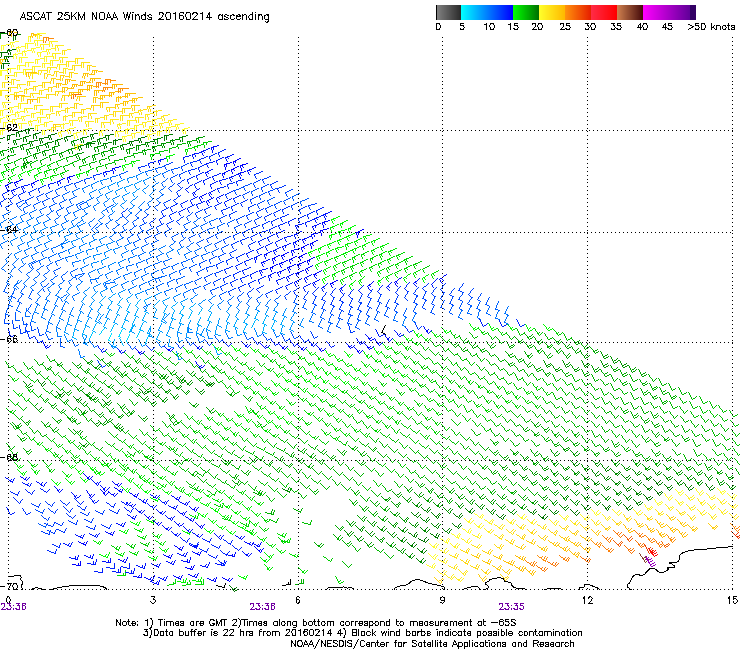This screenshot has height=650, width=740.
Task: Select the gray 0–5 knots legend segment
Action: tap(448, 12)
